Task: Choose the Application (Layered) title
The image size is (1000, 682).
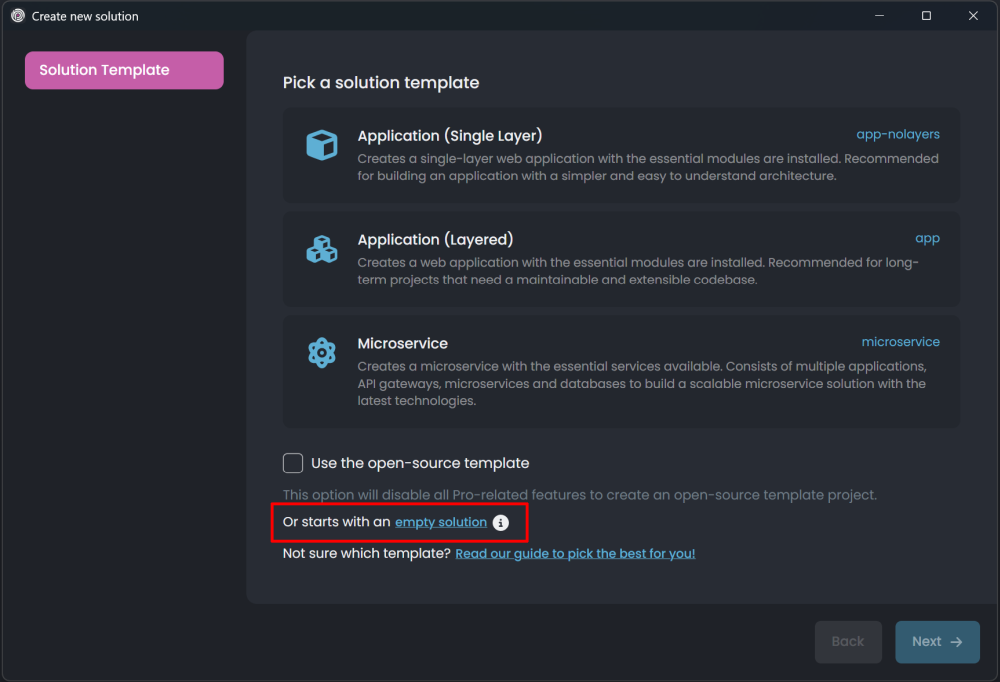Action: (x=435, y=240)
